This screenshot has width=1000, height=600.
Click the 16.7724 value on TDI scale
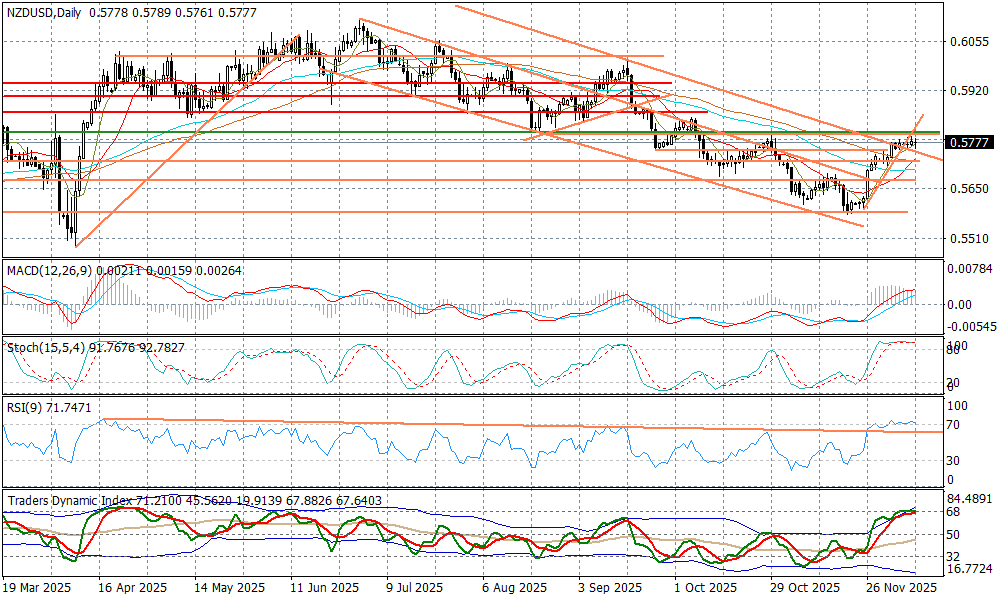tap(971, 568)
